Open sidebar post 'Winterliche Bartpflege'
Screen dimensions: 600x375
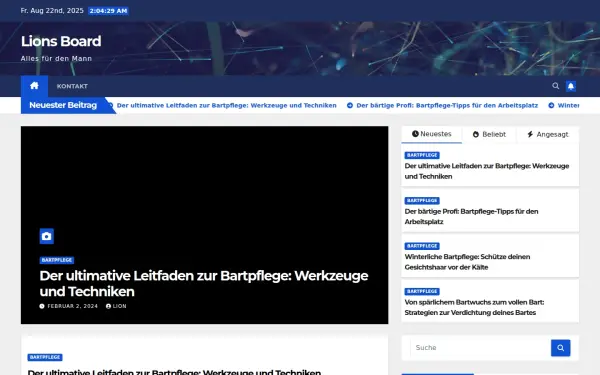[467, 262]
